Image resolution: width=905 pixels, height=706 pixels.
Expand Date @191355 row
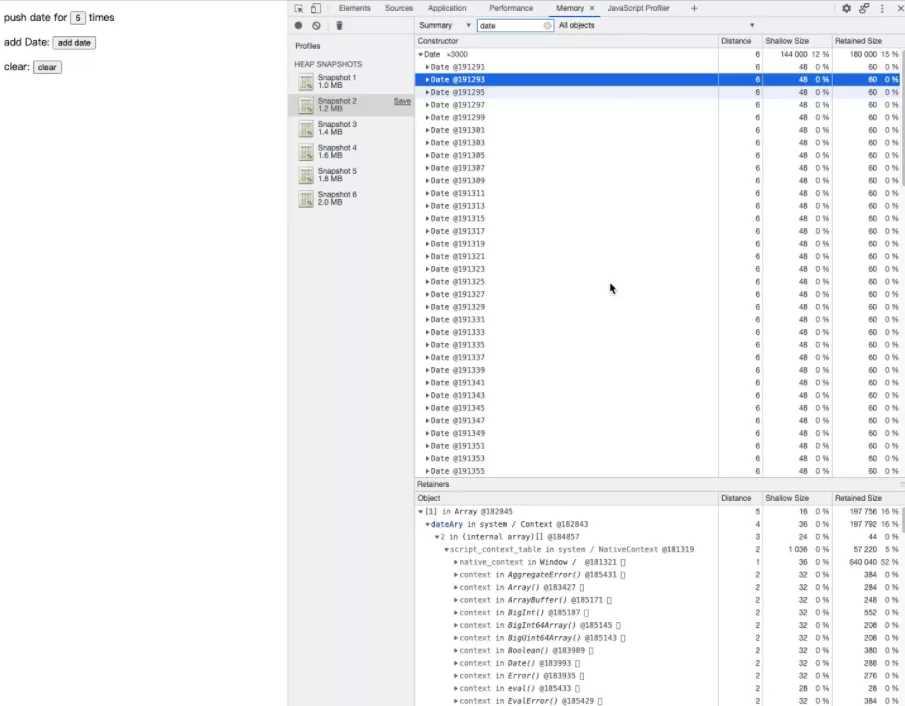point(427,471)
